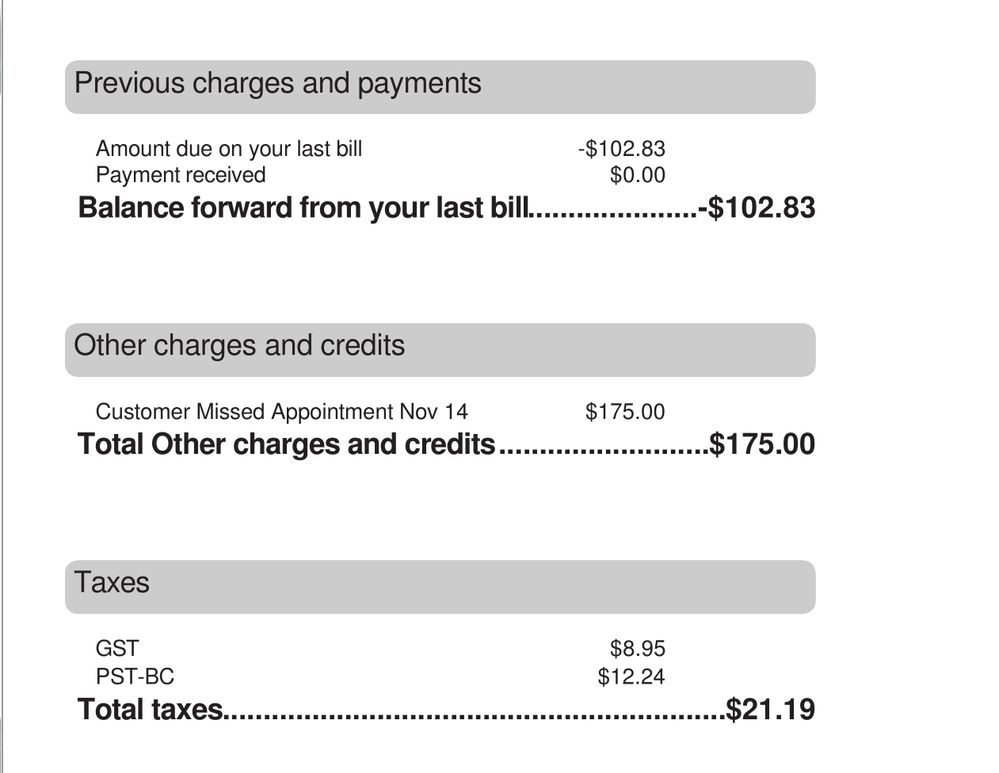Screen dimensions: 999x773
Task: Select the Customer Missed Appointment Nov 14 line
Action: pyautogui.click(x=281, y=411)
